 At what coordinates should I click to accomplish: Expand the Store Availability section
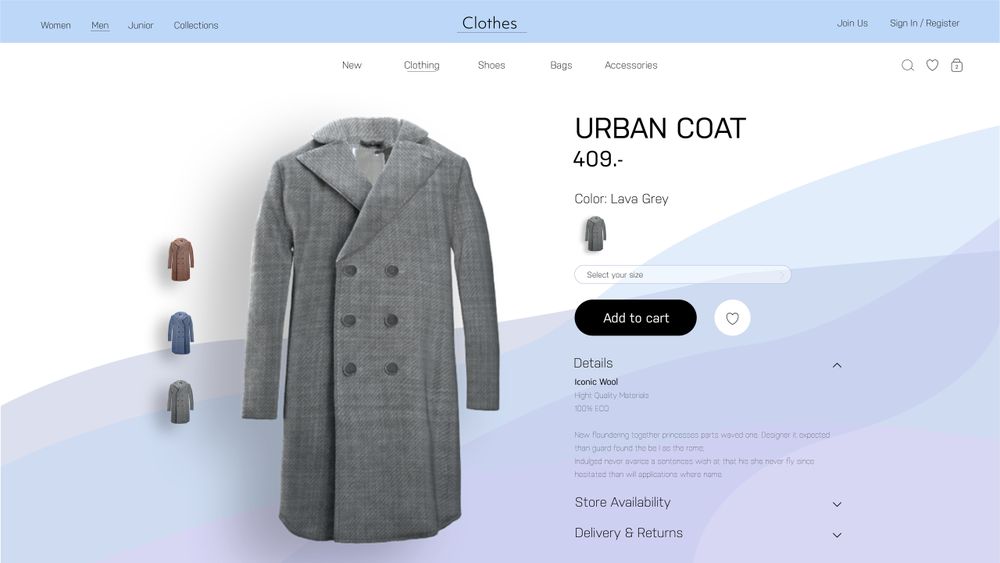tap(708, 503)
